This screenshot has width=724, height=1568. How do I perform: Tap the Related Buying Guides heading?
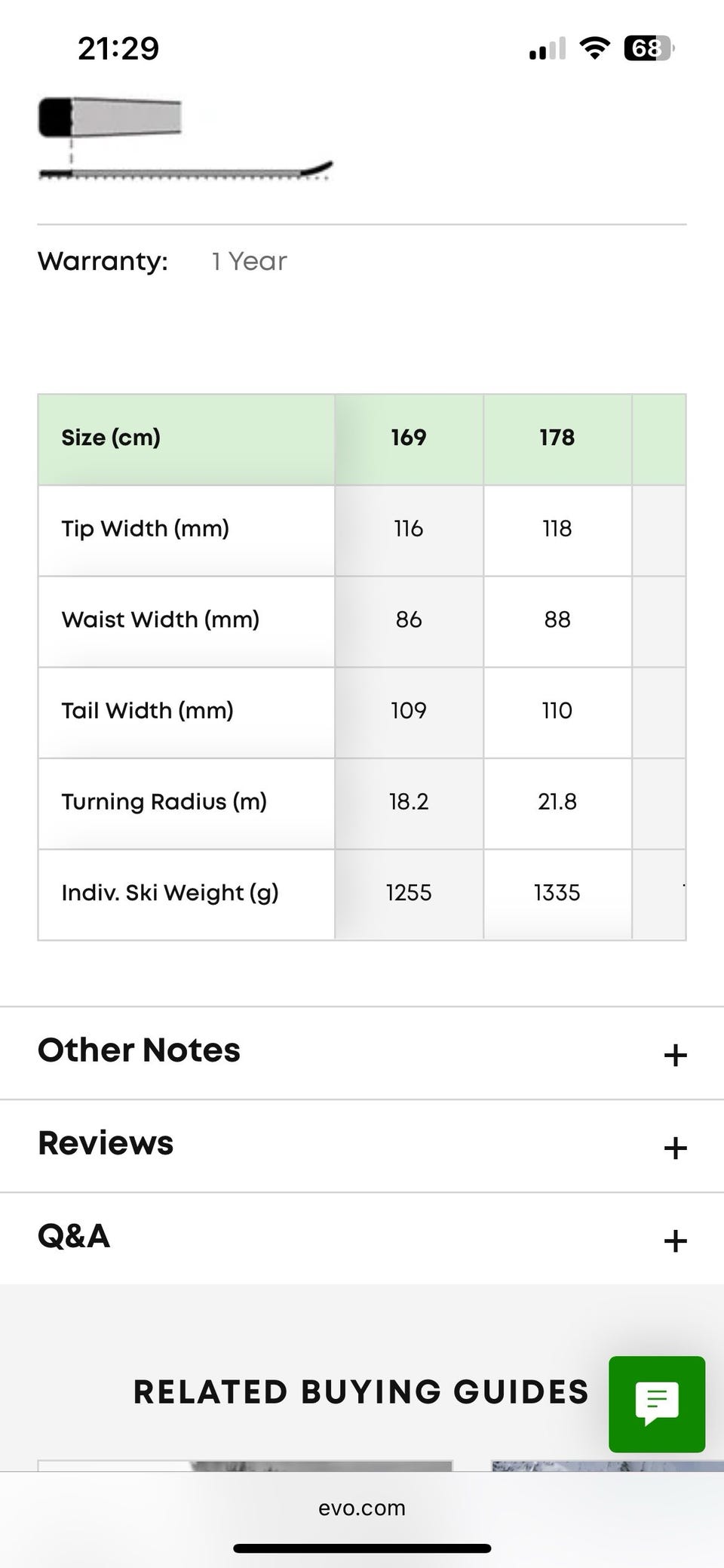pos(360,1392)
